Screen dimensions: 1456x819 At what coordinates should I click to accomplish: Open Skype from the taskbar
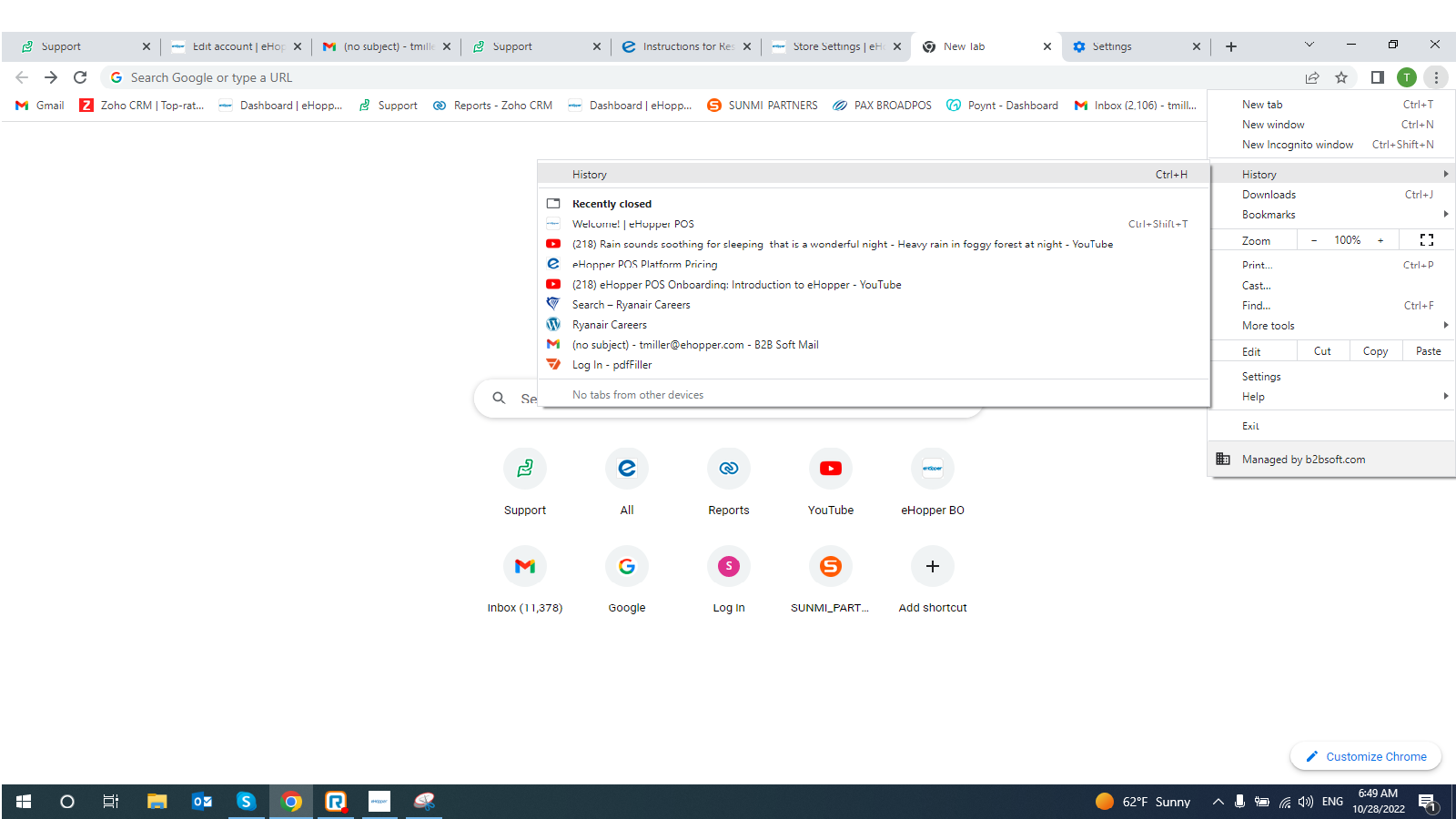click(x=246, y=802)
